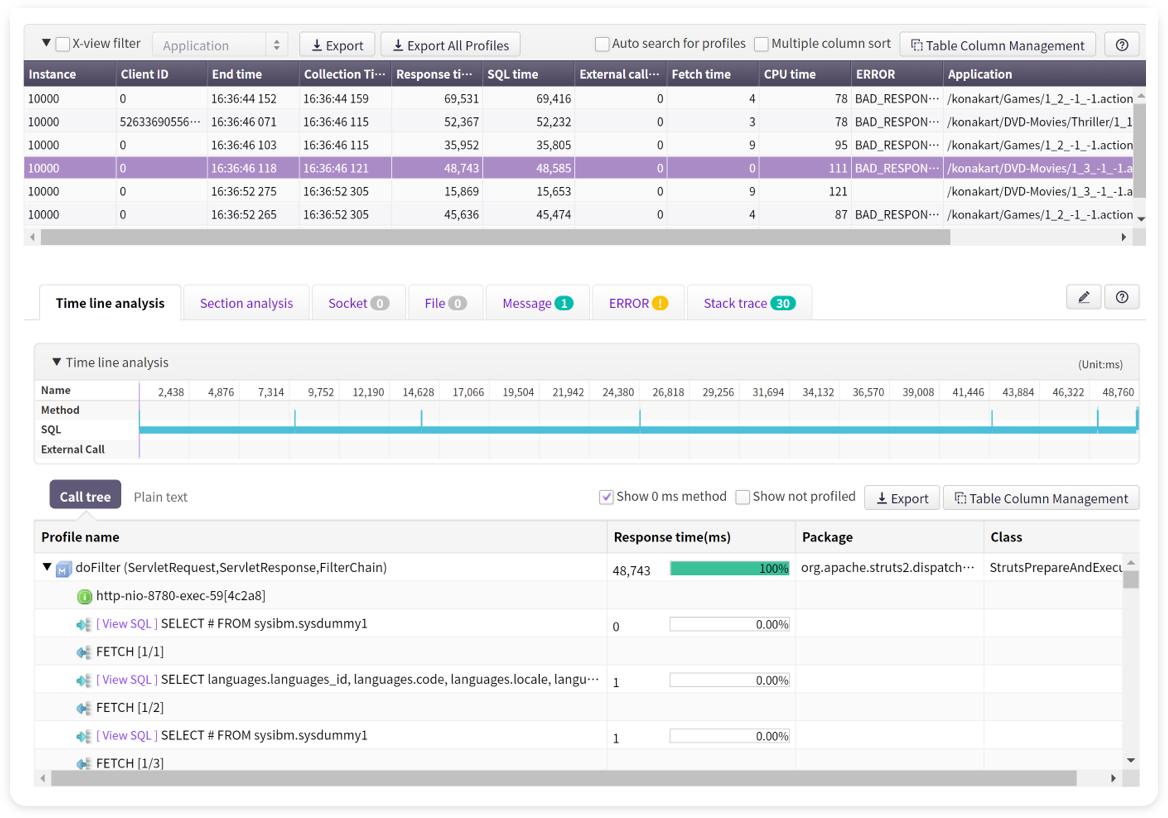The width and height of the screenshot is (1168, 818).
Task: Click the pencil edit icon beside the tabs
Action: click(x=1084, y=297)
